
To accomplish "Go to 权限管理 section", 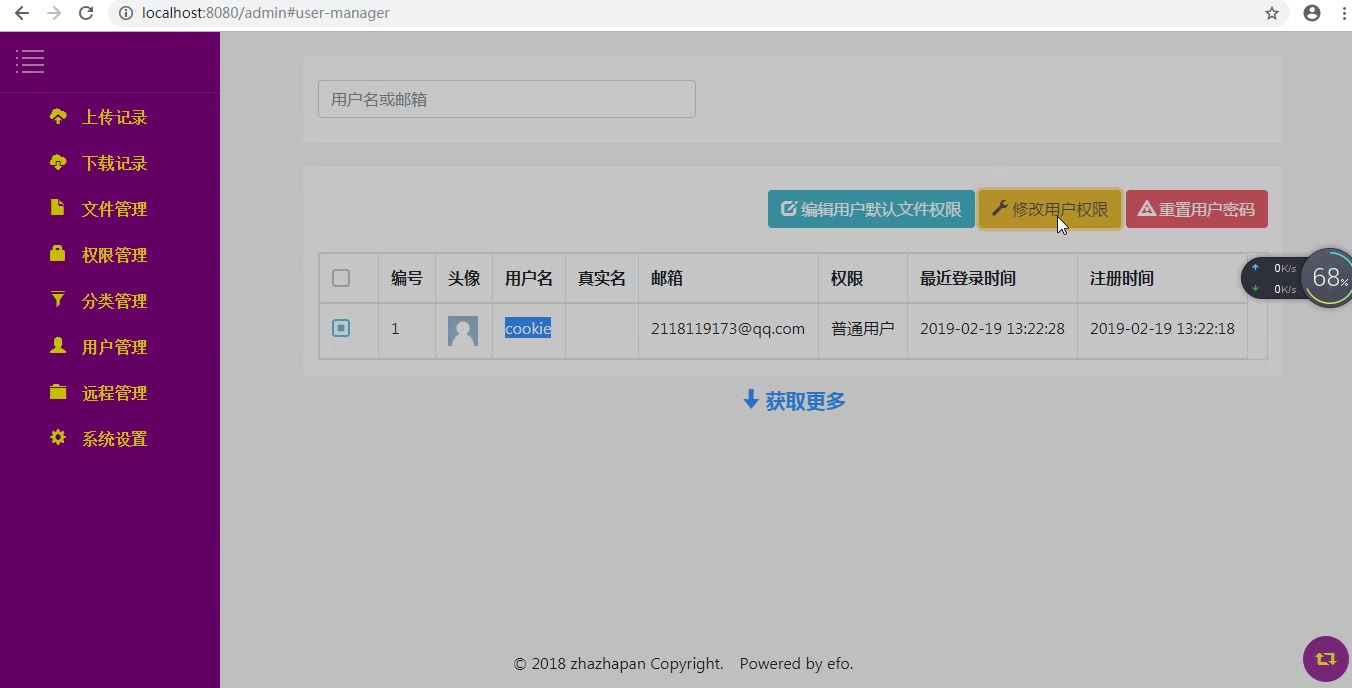I will tap(114, 255).
